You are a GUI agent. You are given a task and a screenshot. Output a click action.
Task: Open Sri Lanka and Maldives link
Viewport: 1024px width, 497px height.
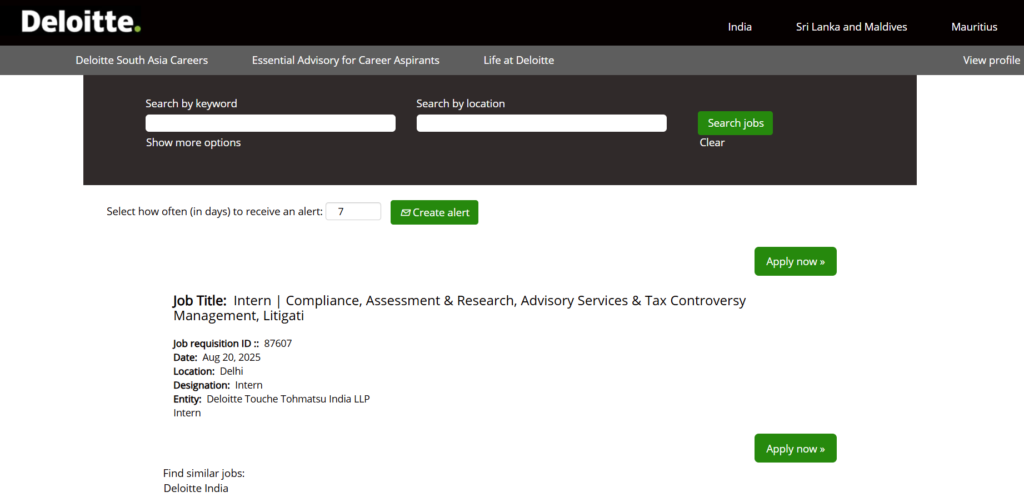(x=851, y=27)
